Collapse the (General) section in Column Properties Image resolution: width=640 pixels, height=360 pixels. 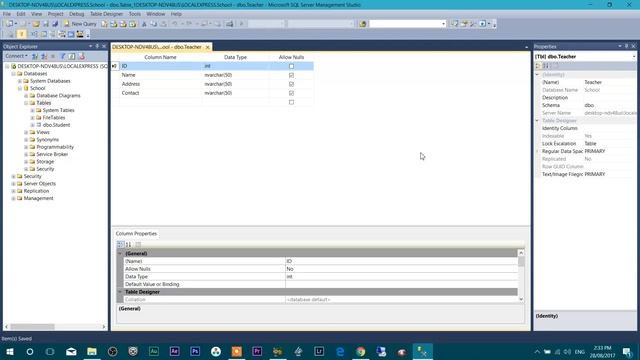120,253
